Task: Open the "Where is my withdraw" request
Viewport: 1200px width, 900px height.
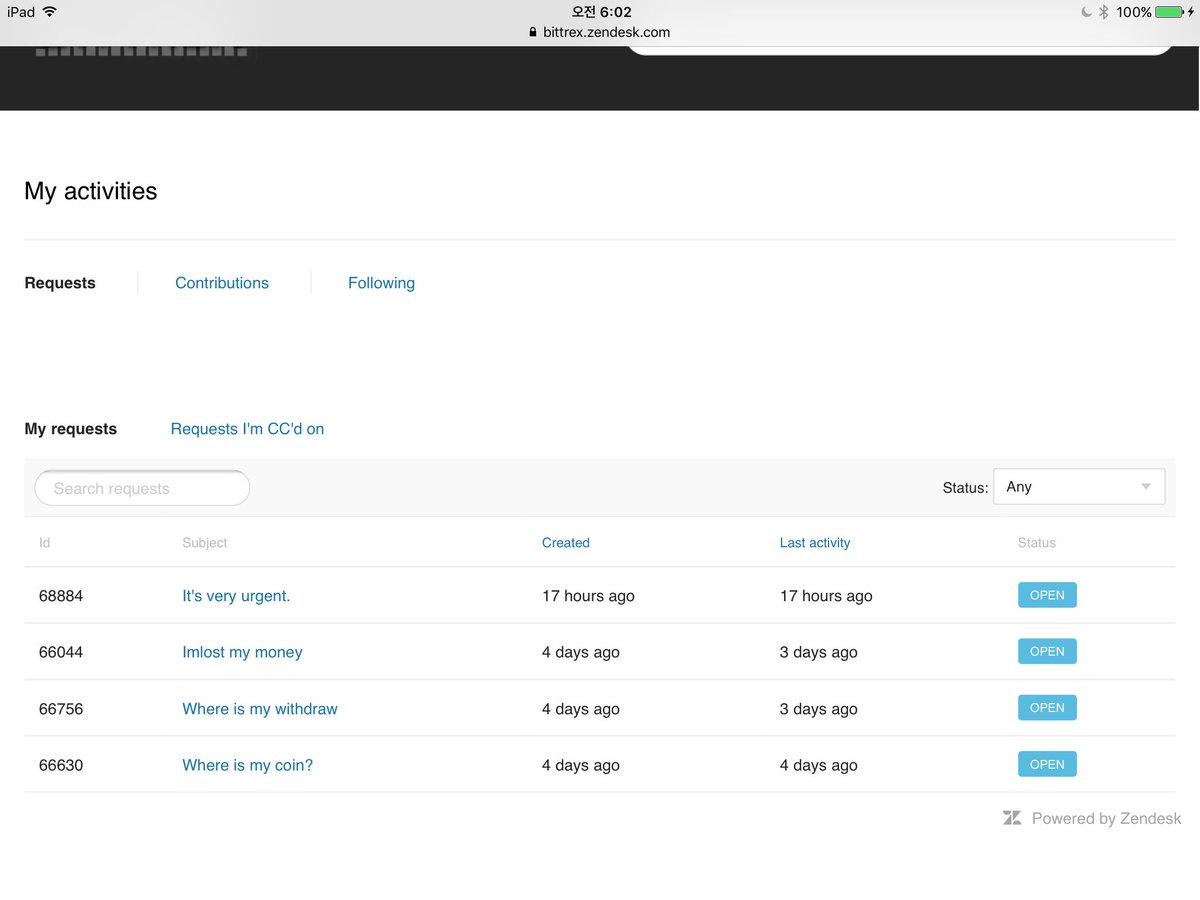Action: 260,709
